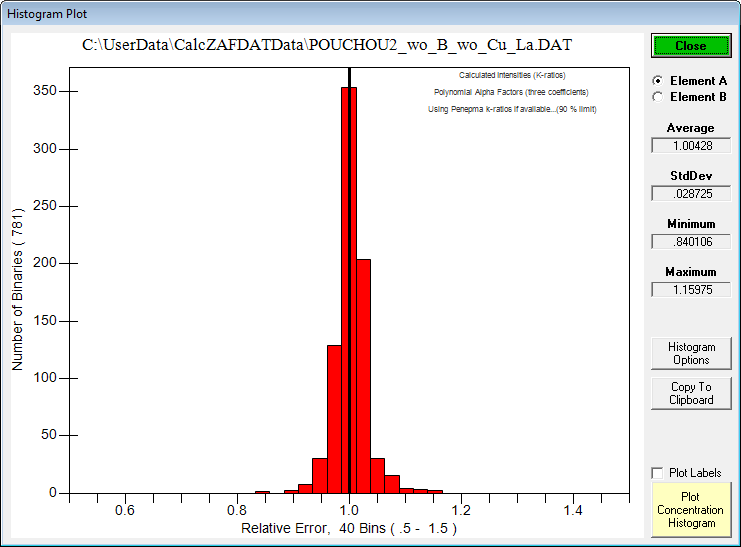
Task: Click the StdDev value field
Action: [x=691, y=193]
